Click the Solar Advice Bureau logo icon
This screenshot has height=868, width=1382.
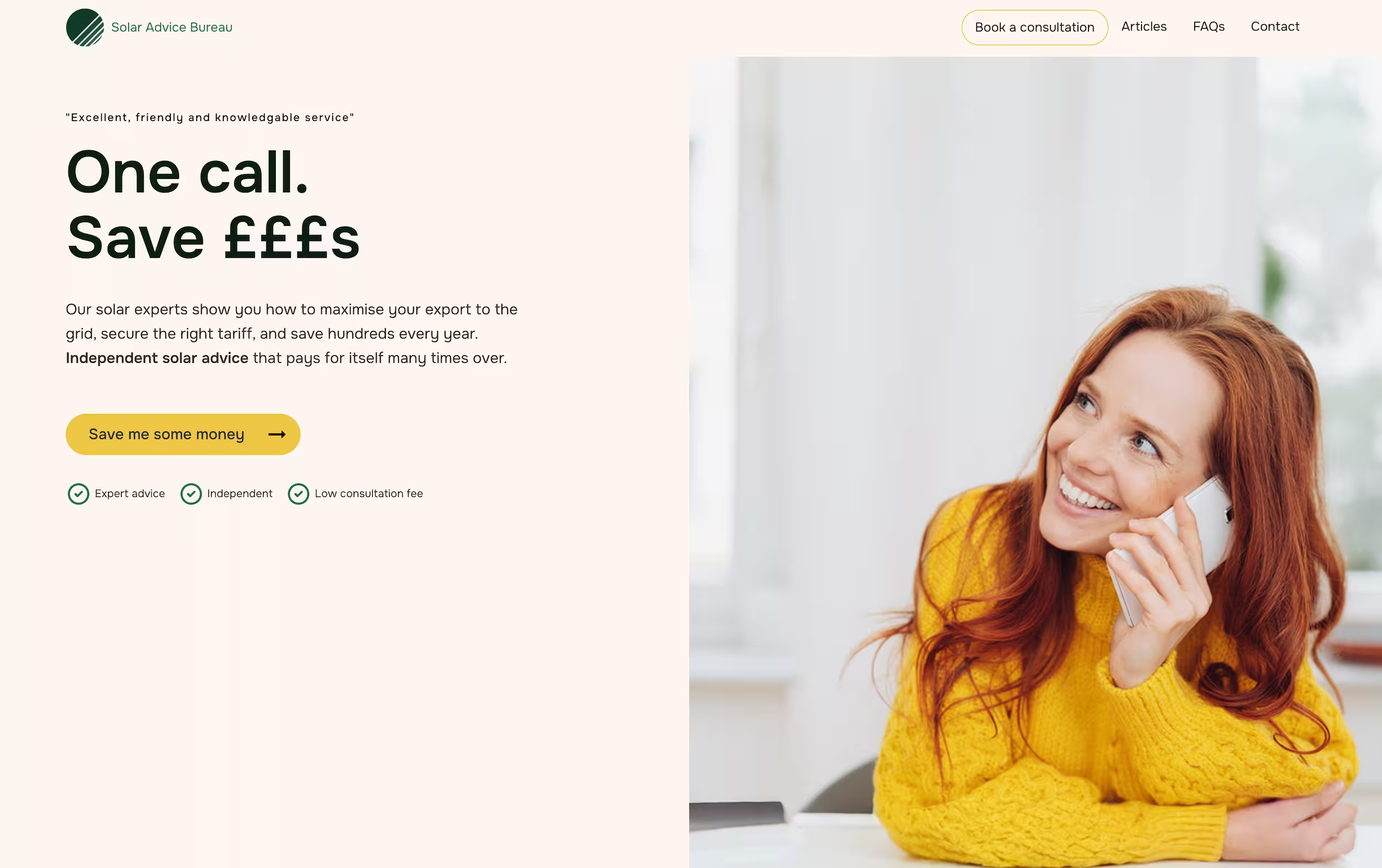(85, 27)
